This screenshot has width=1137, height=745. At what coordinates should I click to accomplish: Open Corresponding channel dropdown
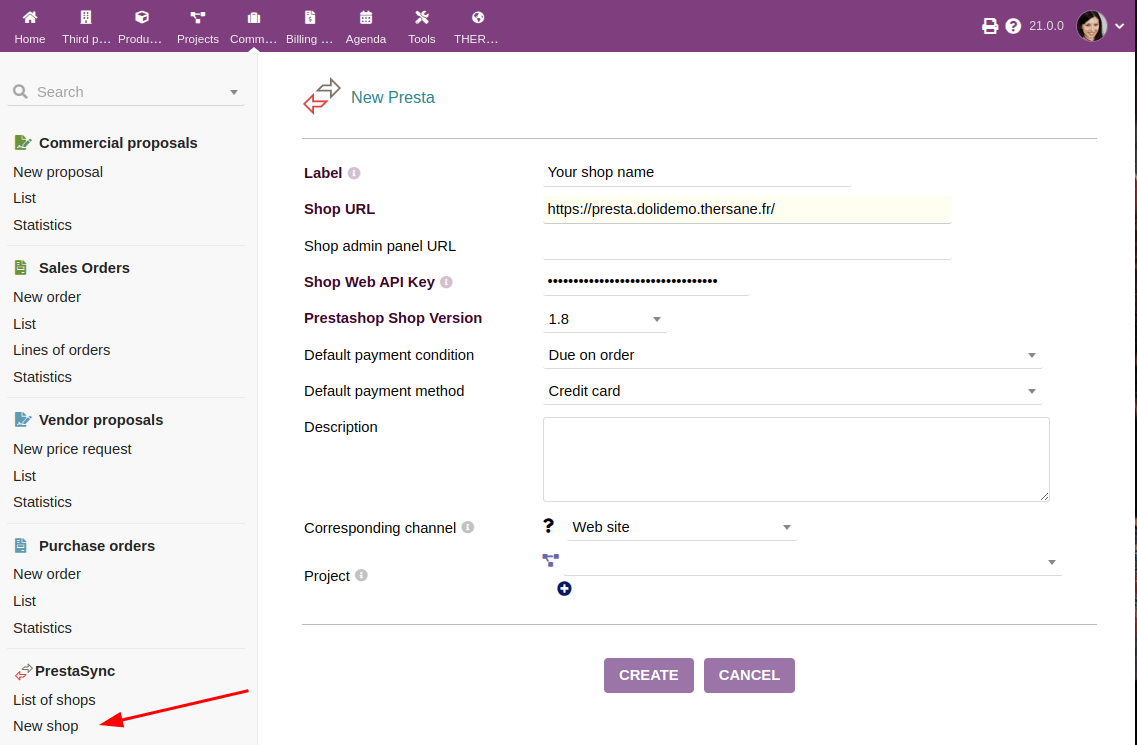[682, 527]
